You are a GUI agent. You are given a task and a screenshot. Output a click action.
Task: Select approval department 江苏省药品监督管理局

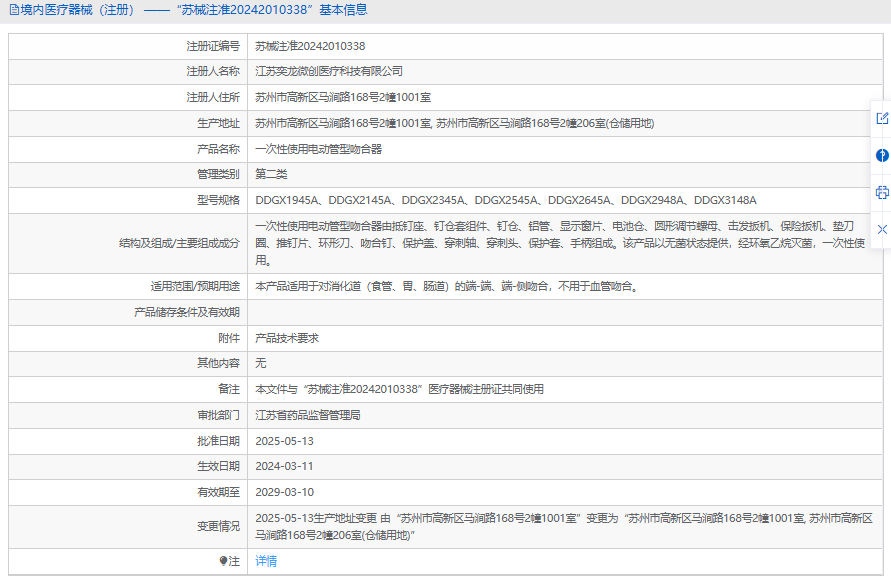(307, 415)
